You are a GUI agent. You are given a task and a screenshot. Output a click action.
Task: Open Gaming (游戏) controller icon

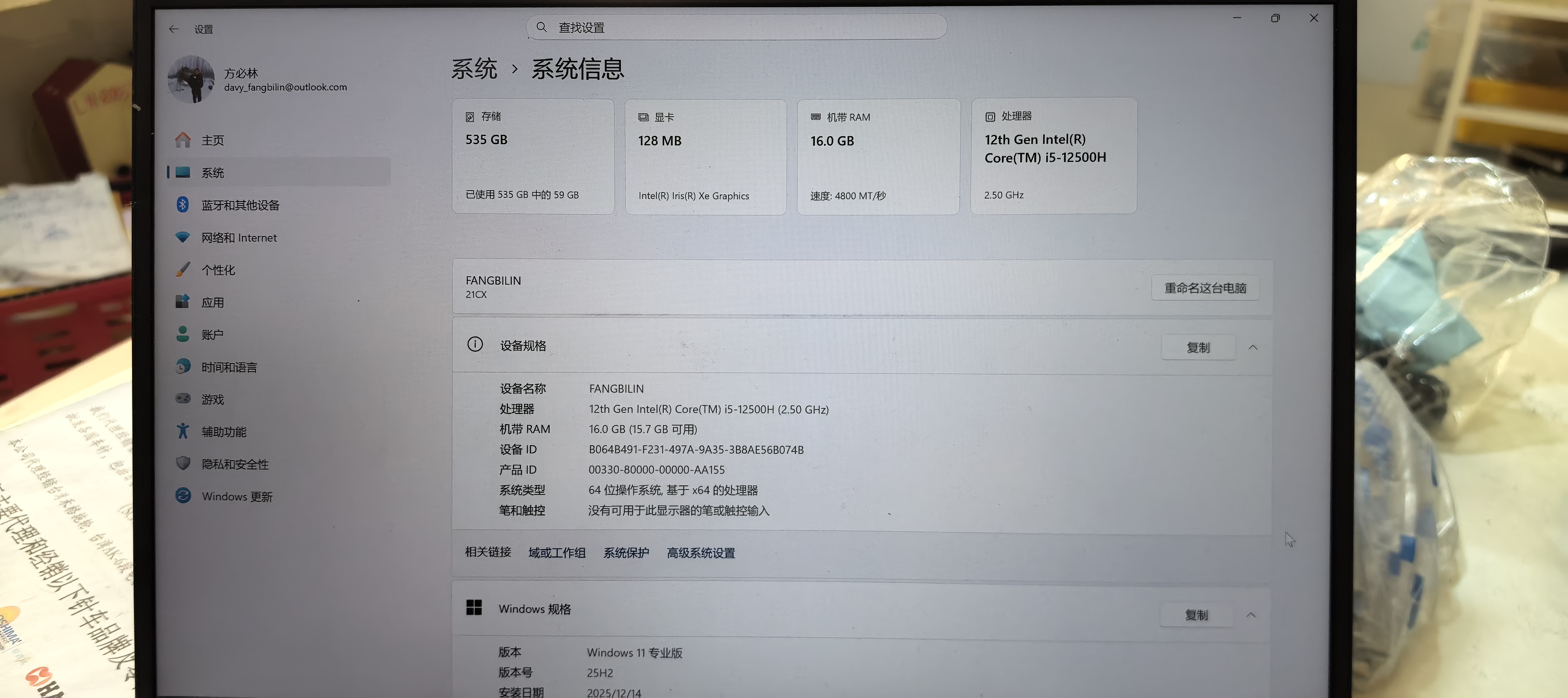(183, 399)
